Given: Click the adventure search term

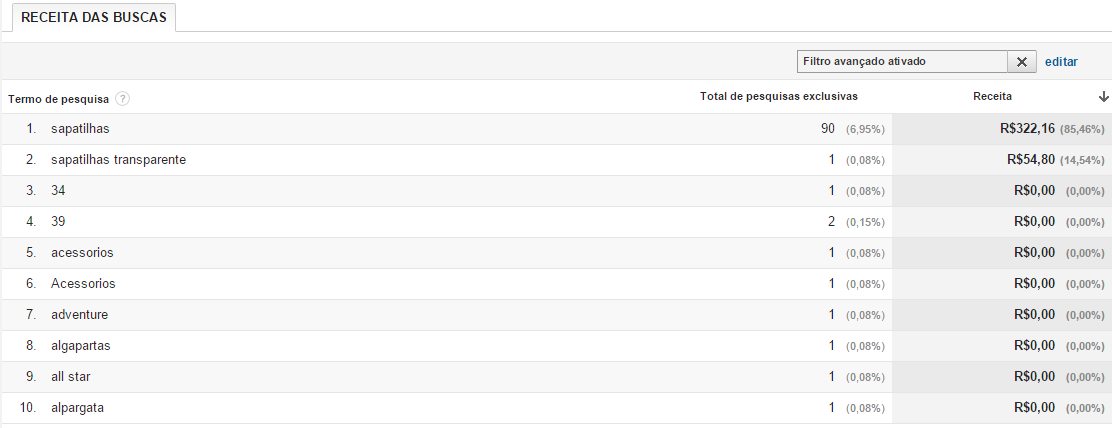Looking at the screenshot, I should tap(80, 314).
